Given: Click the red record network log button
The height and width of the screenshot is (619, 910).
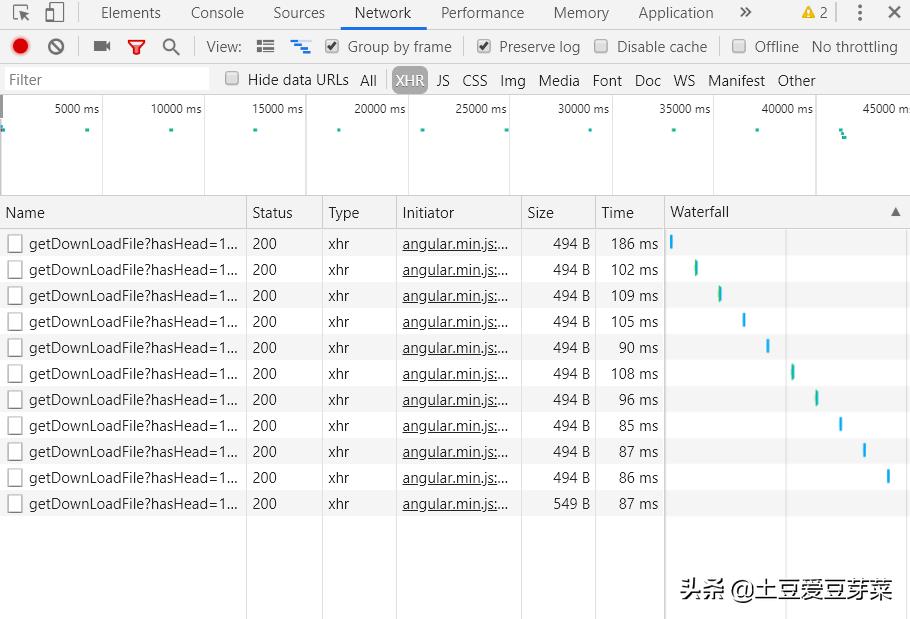Looking at the screenshot, I should point(20,46).
